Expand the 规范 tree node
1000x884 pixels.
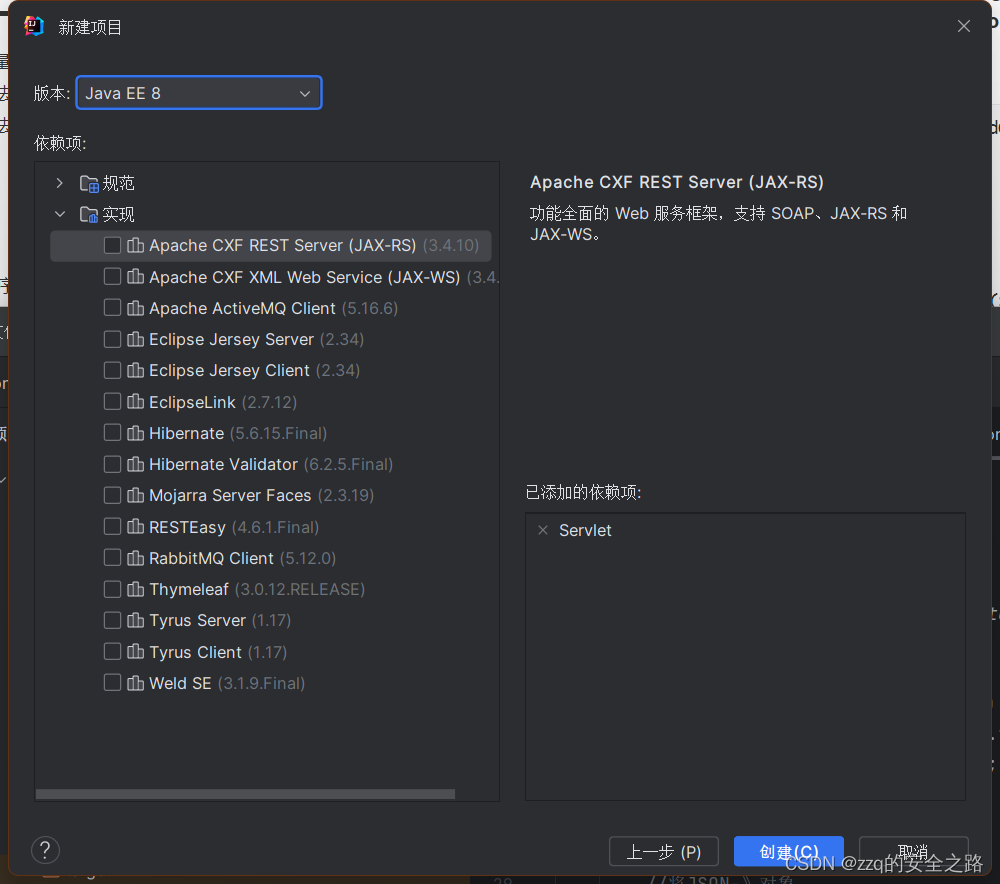coord(60,184)
